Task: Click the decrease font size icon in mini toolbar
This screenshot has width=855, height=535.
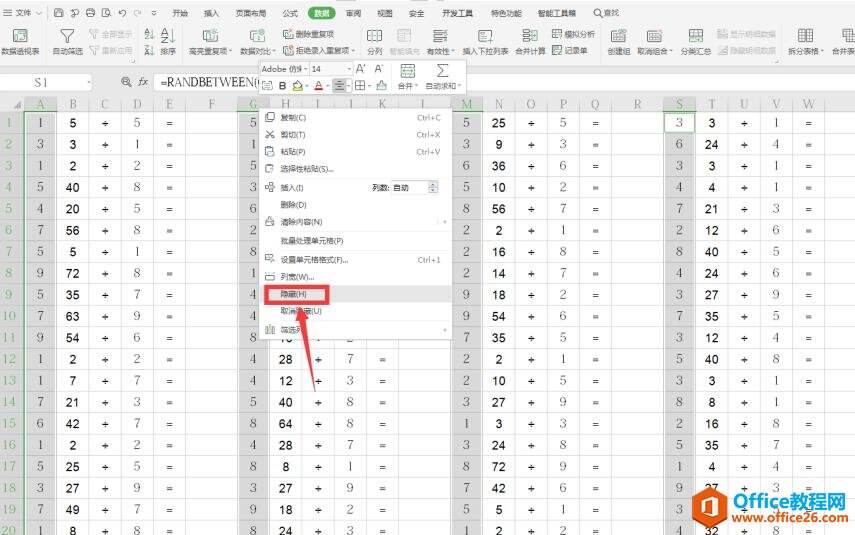Action: [x=379, y=69]
